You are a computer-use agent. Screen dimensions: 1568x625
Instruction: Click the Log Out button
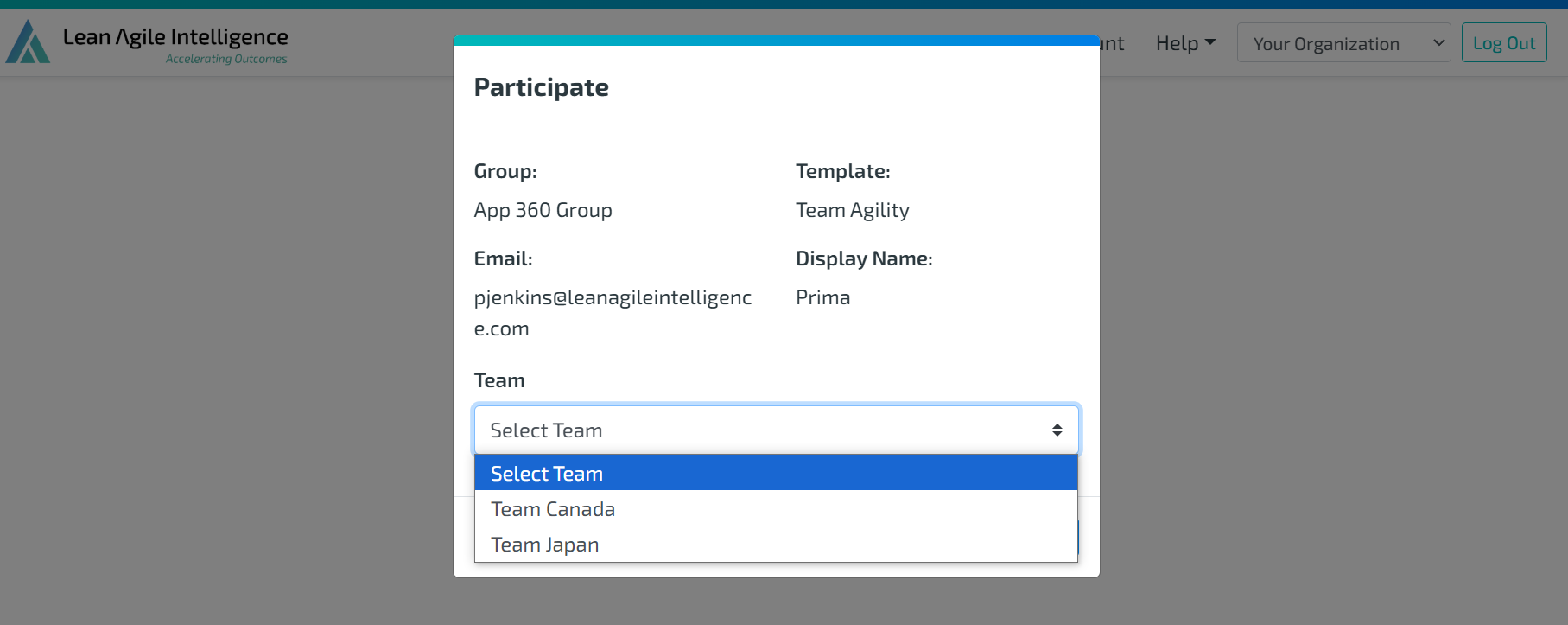click(x=1504, y=43)
